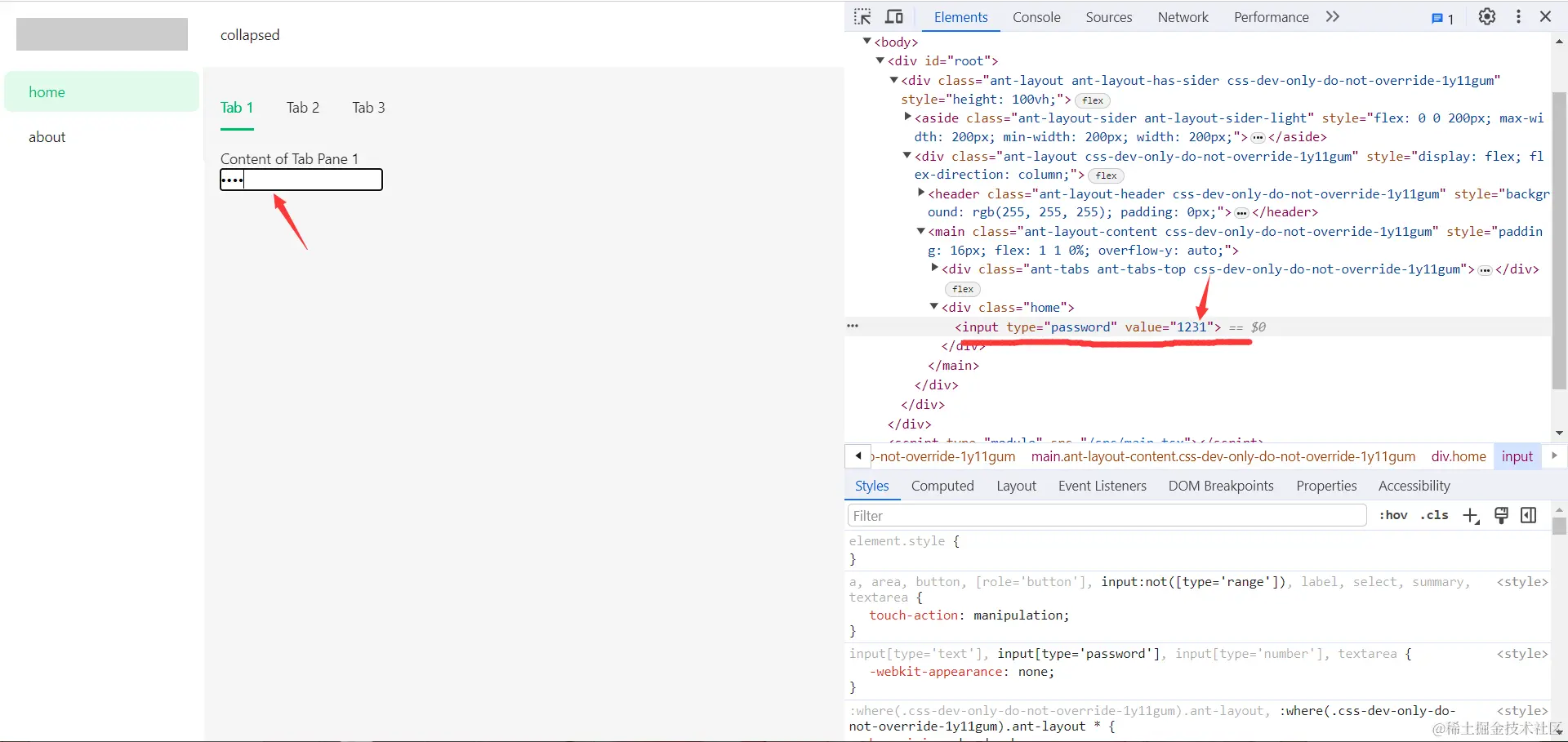Expand the ant-tabs ant-tabs-top div node
This screenshot has width=1568, height=742.
point(934,269)
